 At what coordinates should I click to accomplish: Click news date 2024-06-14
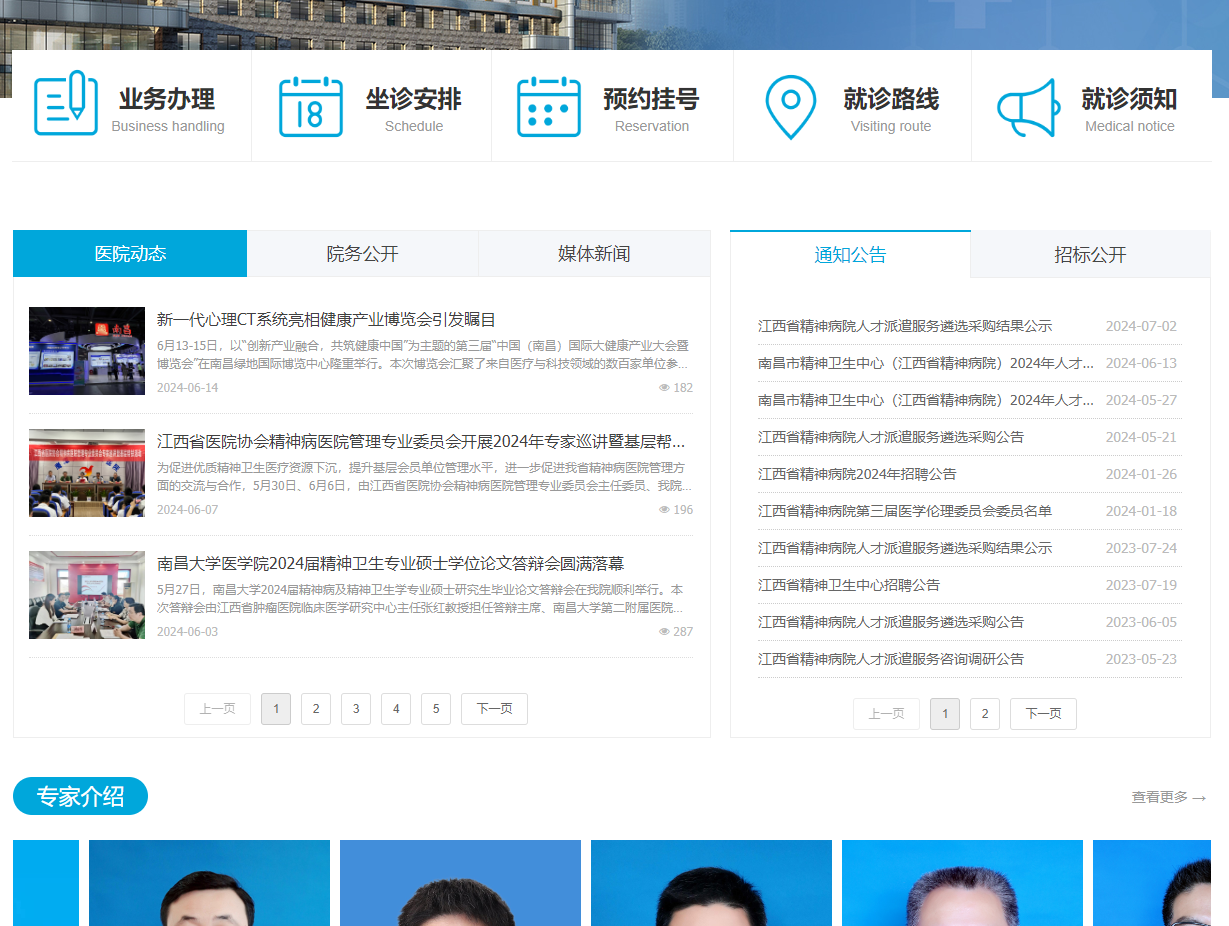187,388
